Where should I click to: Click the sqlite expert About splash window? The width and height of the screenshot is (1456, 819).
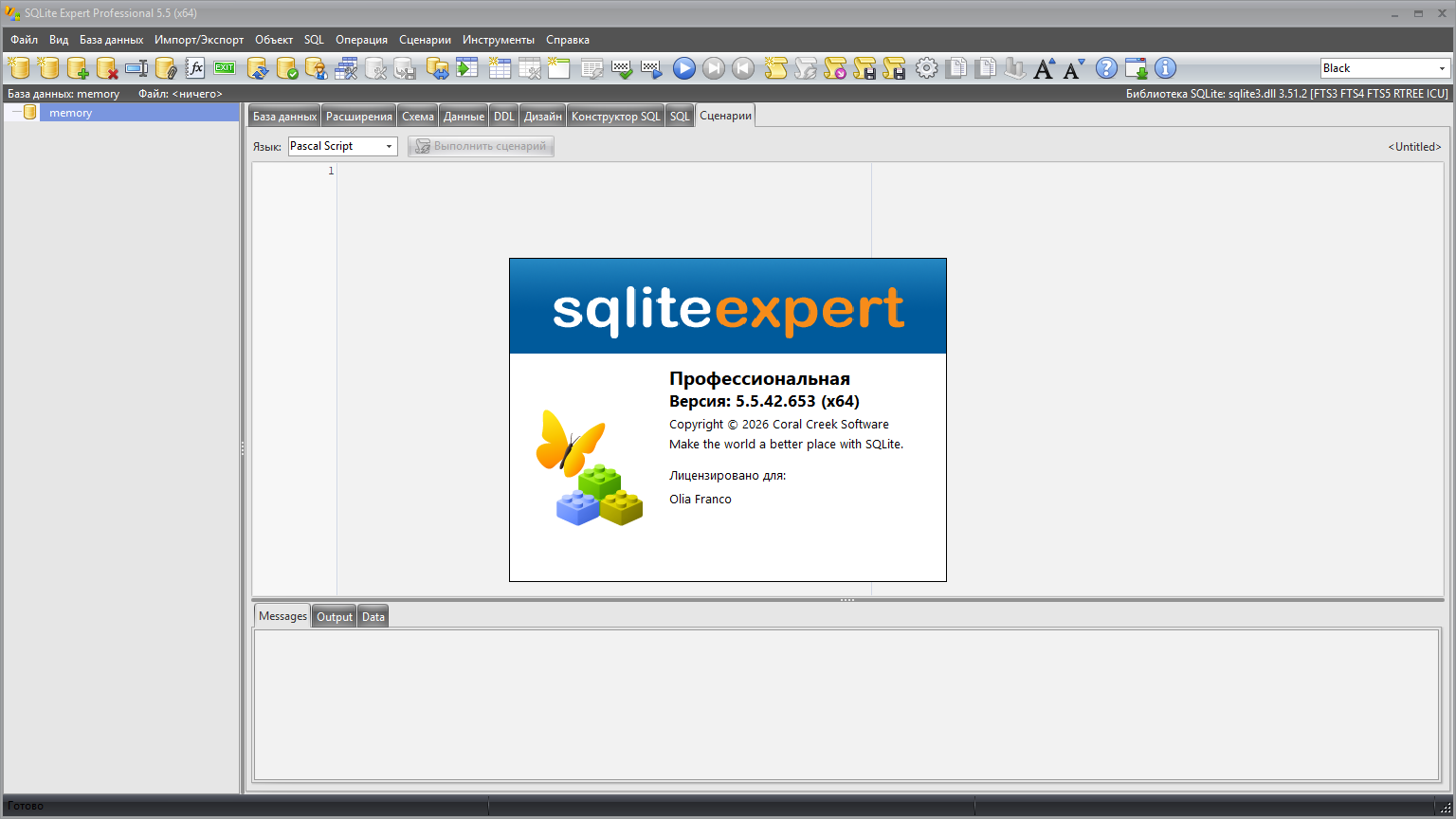point(727,419)
